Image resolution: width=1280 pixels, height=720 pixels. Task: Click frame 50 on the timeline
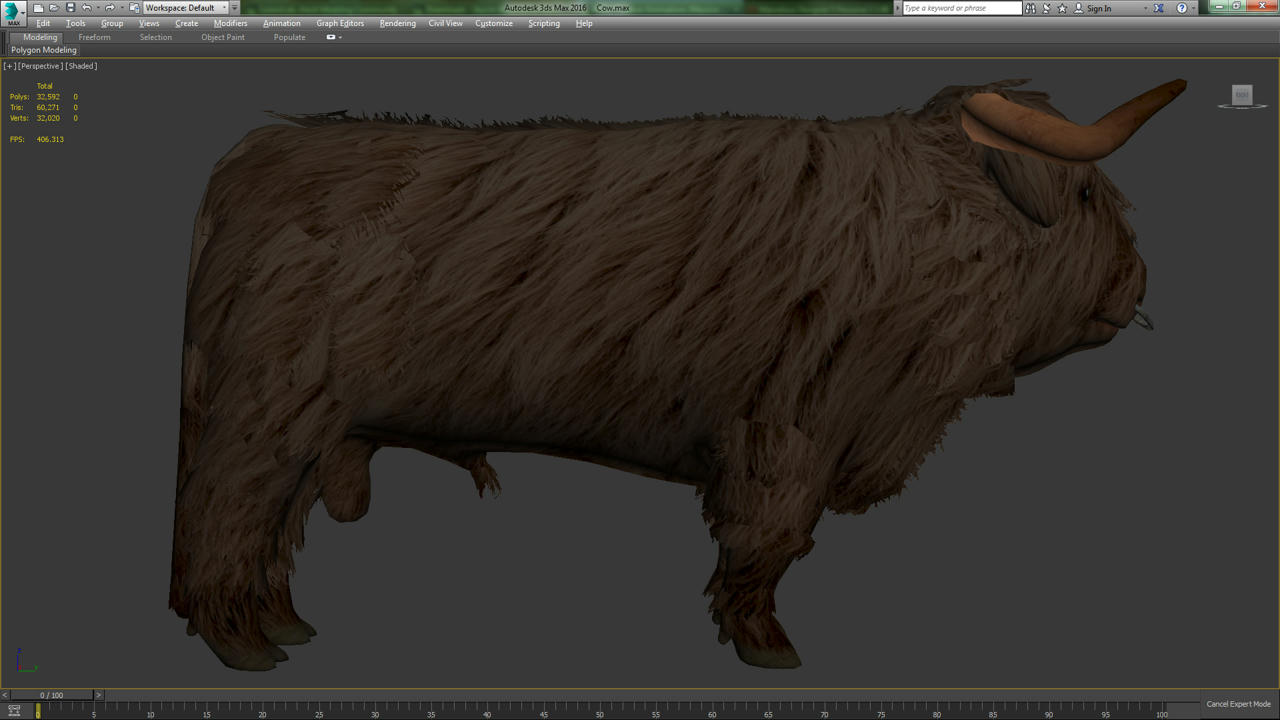pos(600,711)
